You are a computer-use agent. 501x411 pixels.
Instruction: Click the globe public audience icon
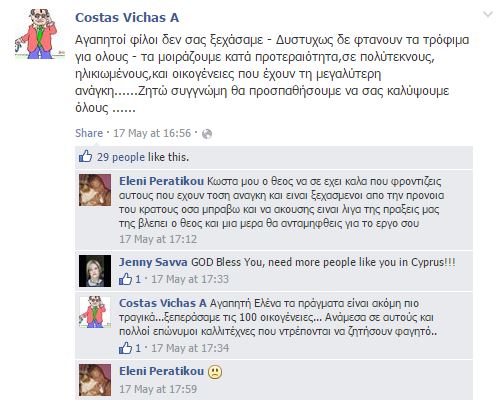click(x=207, y=134)
